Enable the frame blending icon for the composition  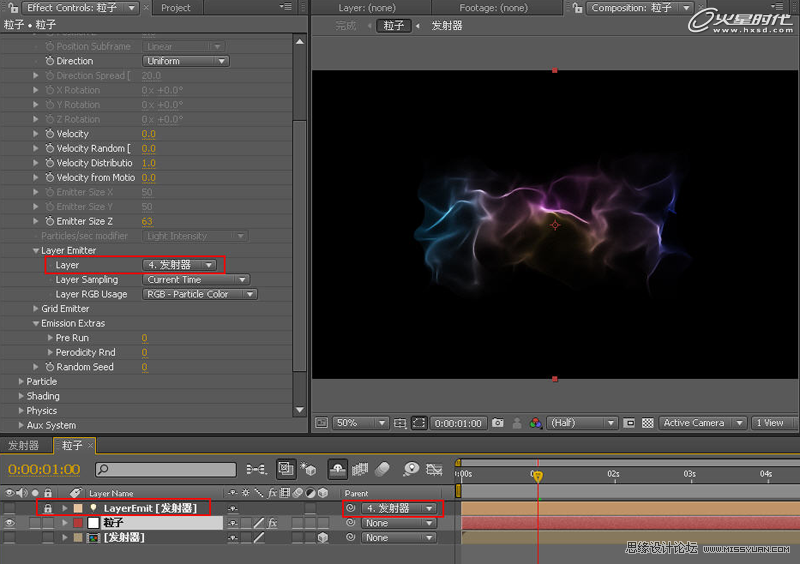coord(360,469)
